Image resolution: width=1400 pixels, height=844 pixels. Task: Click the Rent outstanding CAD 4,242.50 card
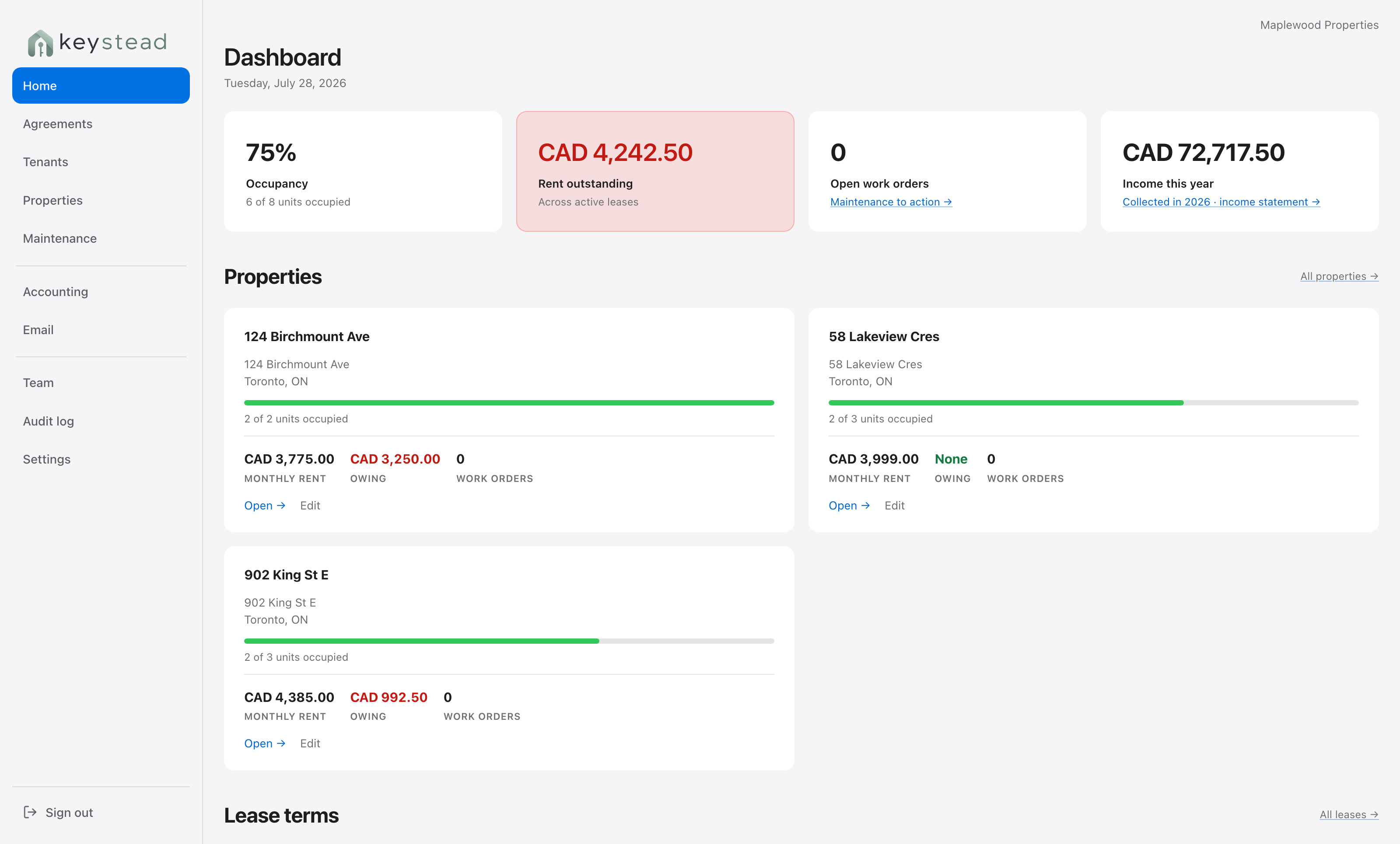click(x=655, y=171)
